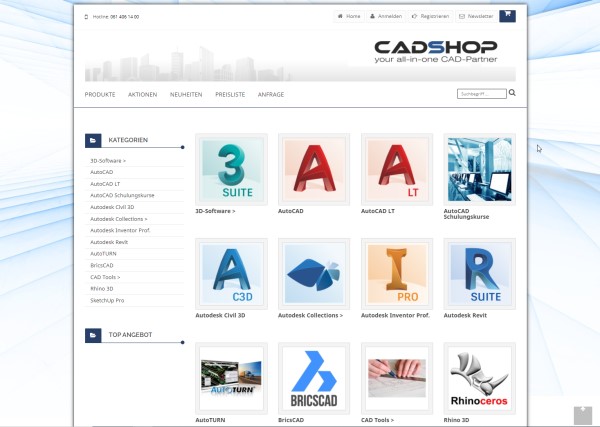This screenshot has height=427, width=600.
Task: Open the Autodesk Collections thumbnail
Action: (314, 274)
